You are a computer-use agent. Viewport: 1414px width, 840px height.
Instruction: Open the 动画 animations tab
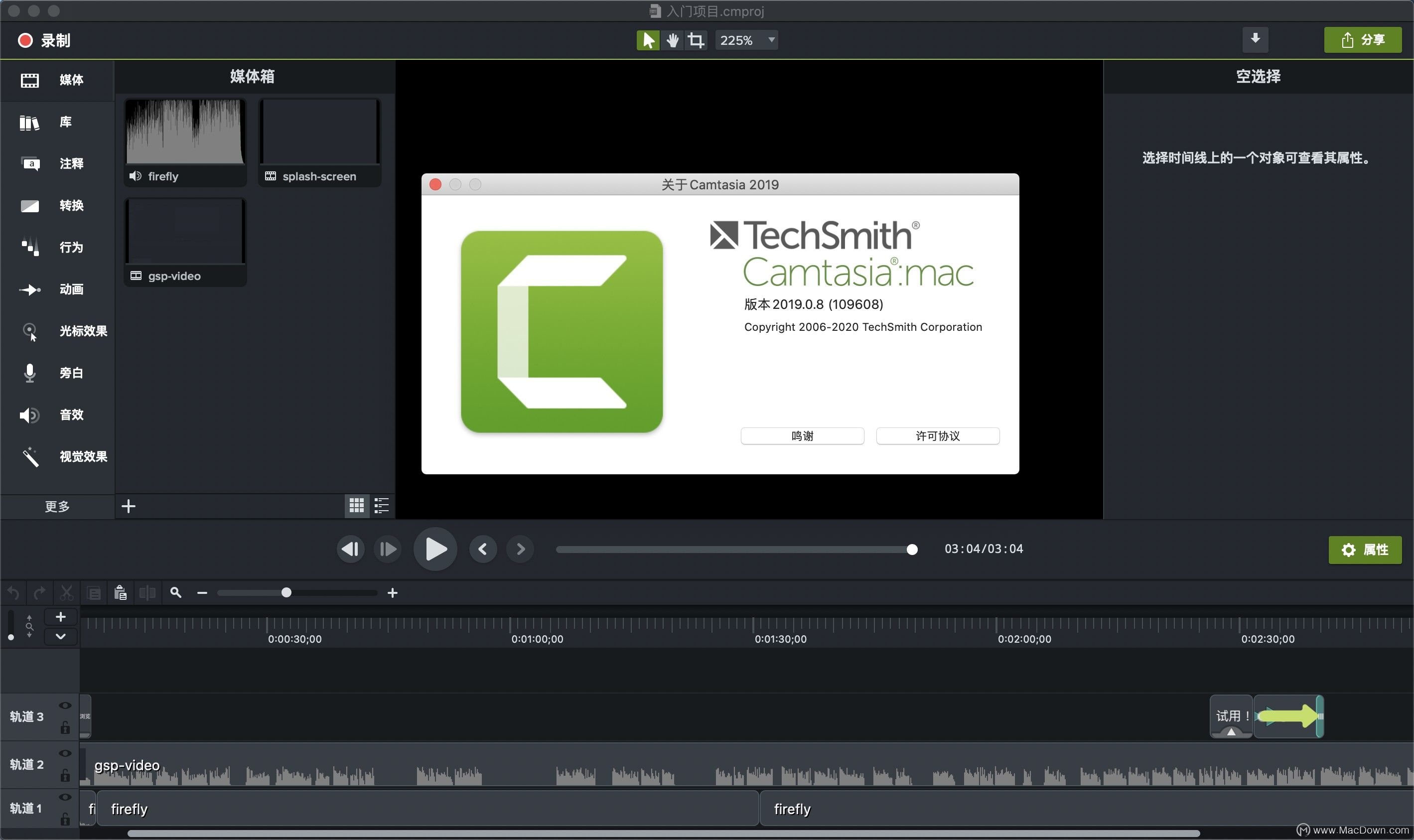(57, 289)
